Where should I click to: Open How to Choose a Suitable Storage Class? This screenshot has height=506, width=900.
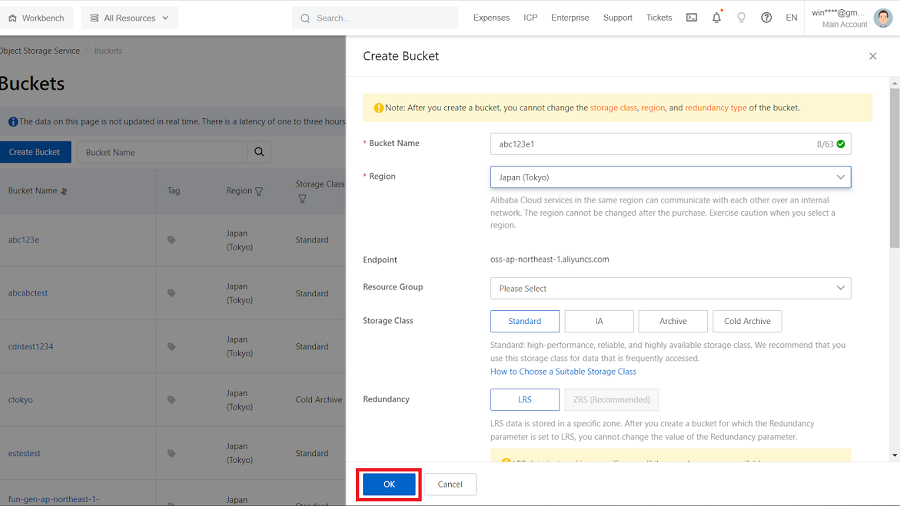(x=563, y=371)
